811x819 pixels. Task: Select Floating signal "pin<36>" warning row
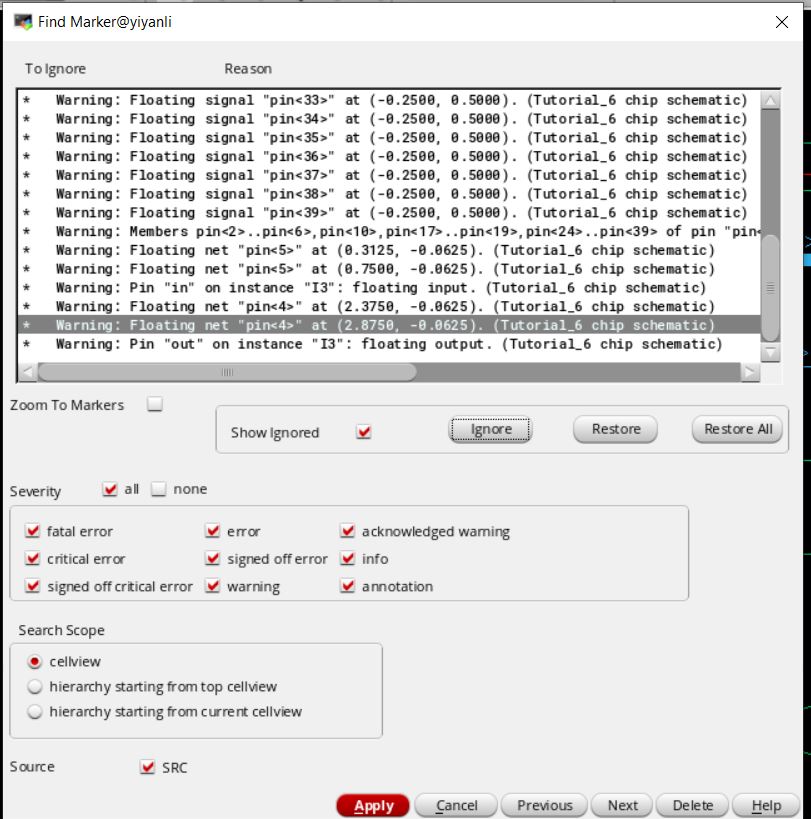point(388,157)
